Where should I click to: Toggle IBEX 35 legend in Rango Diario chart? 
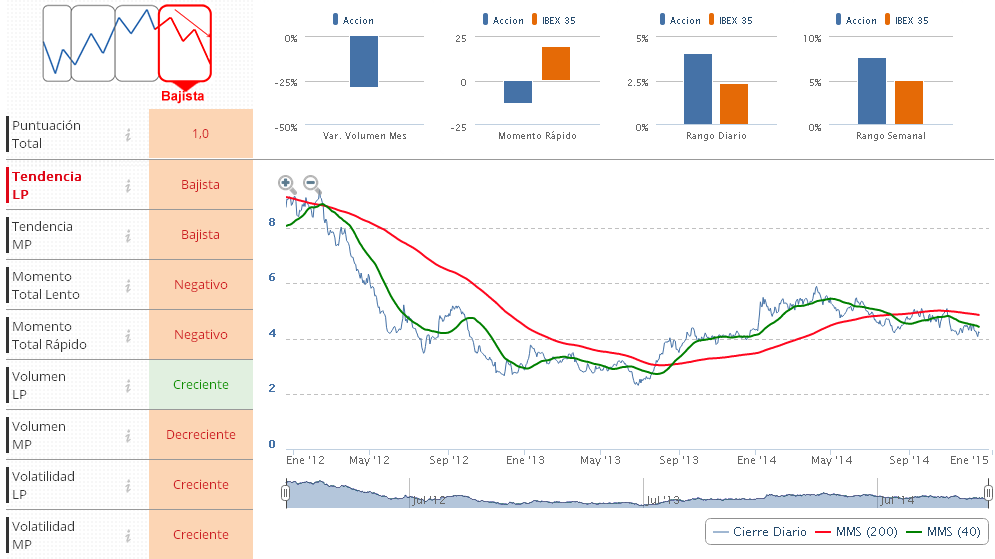(730, 20)
